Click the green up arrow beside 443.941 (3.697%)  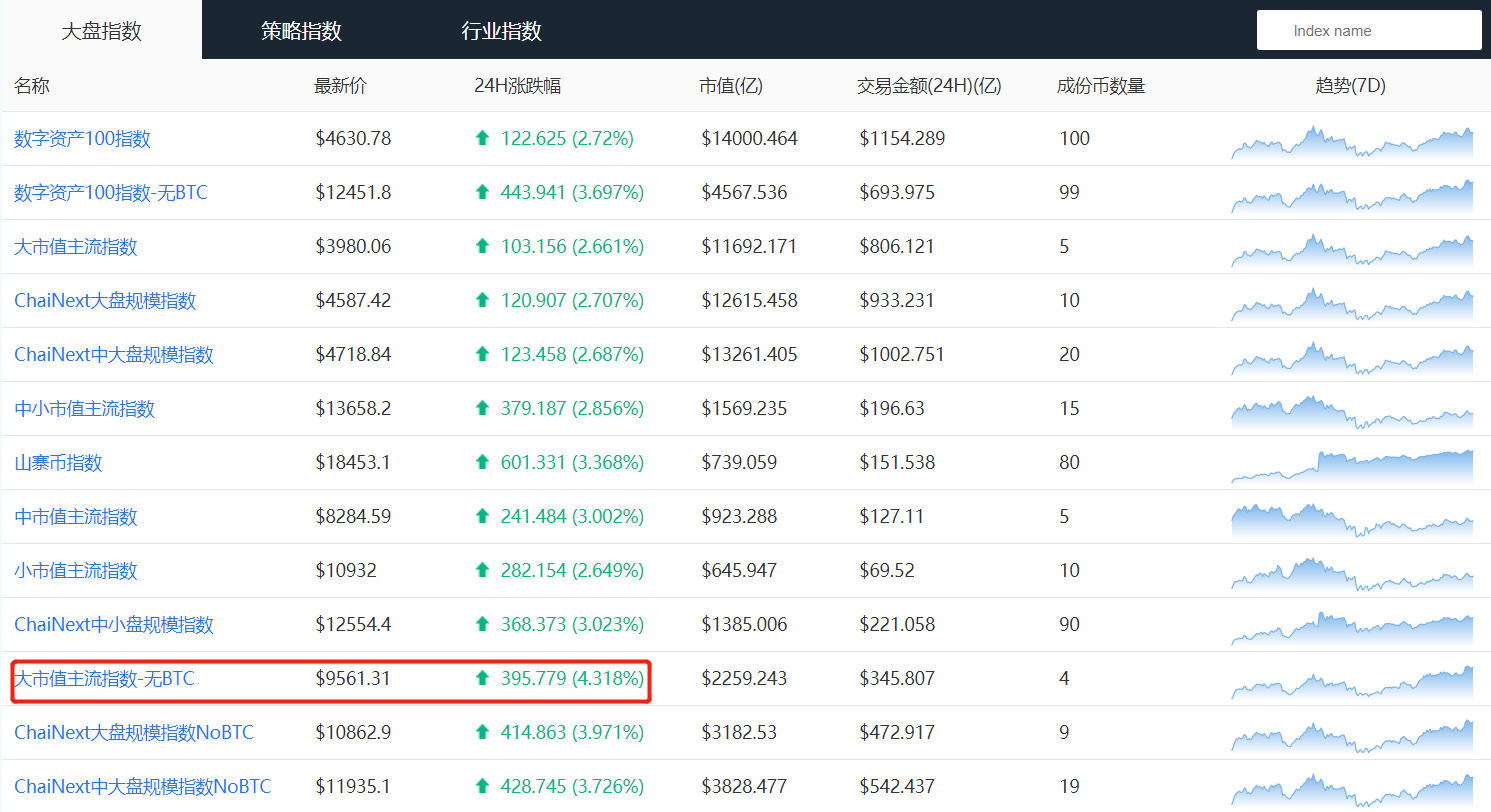click(483, 192)
